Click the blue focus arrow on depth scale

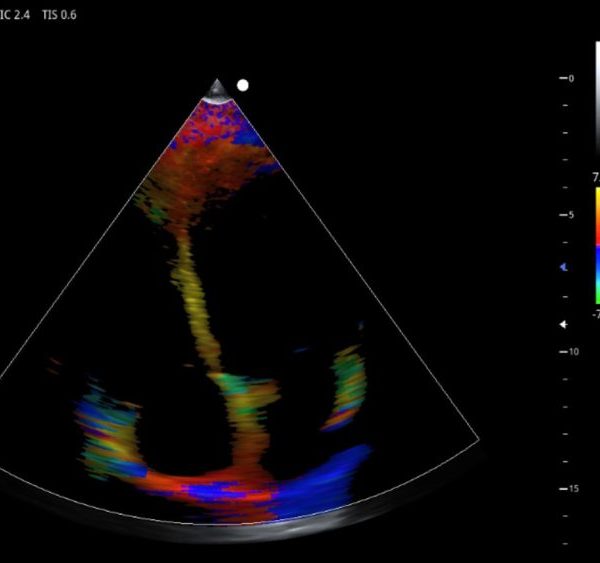(x=563, y=268)
